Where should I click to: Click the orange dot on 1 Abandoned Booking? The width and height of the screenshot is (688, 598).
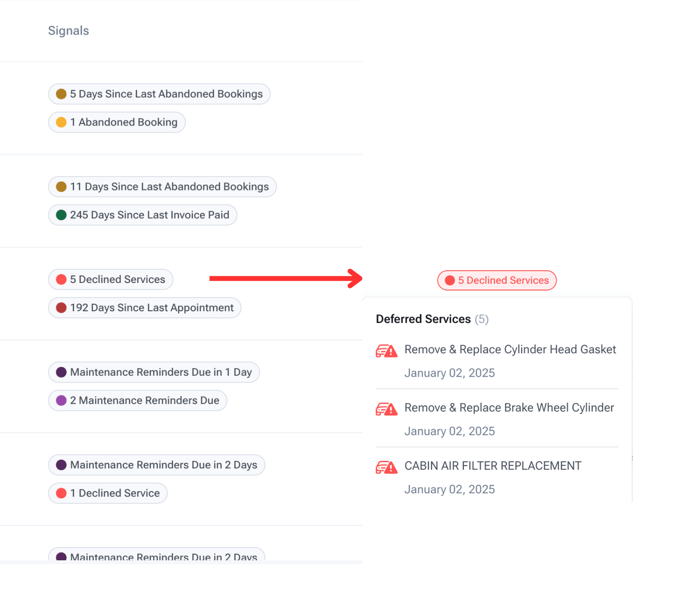click(61, 122)
